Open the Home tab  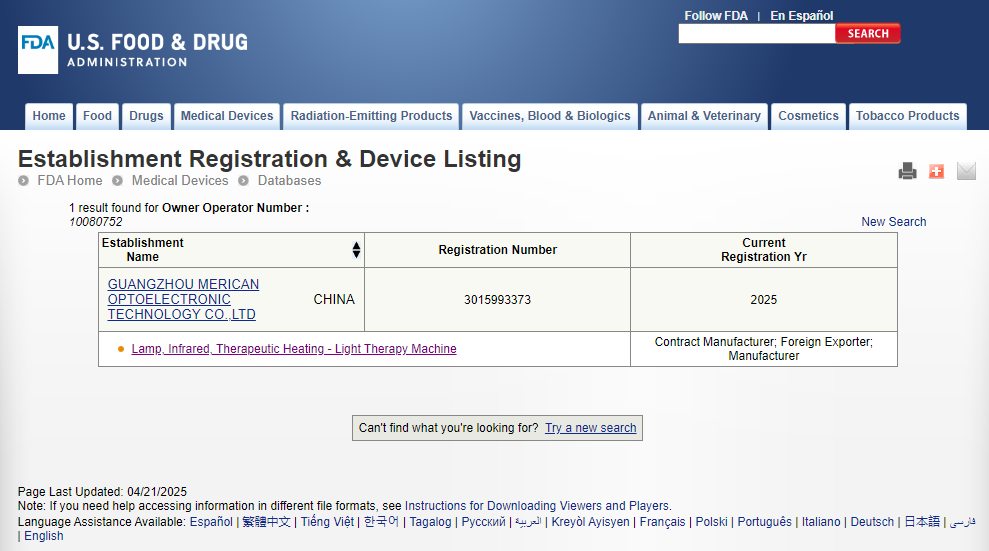49,116
